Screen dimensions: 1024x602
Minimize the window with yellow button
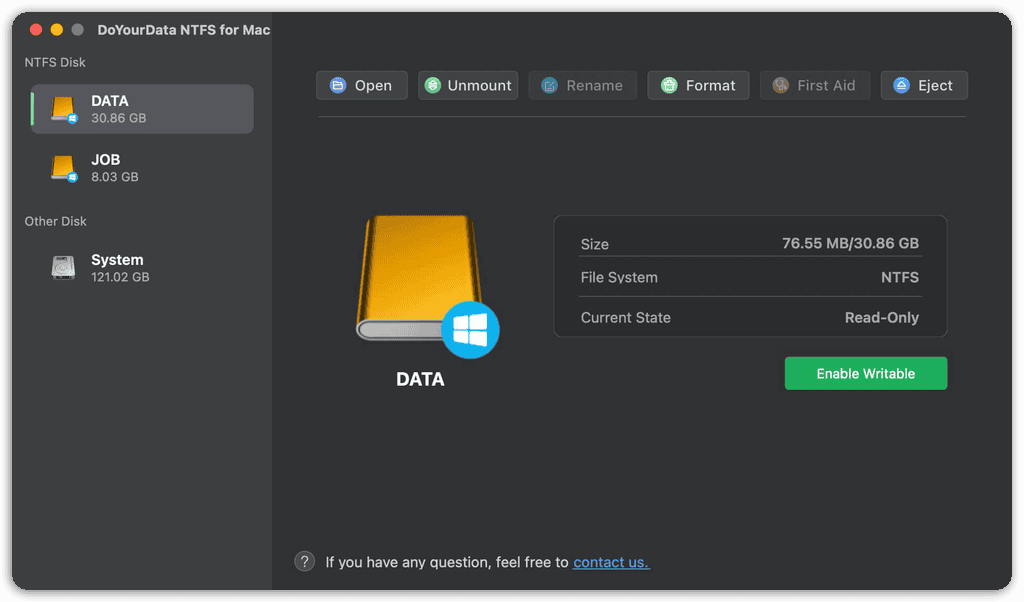[x=57, y=29]
